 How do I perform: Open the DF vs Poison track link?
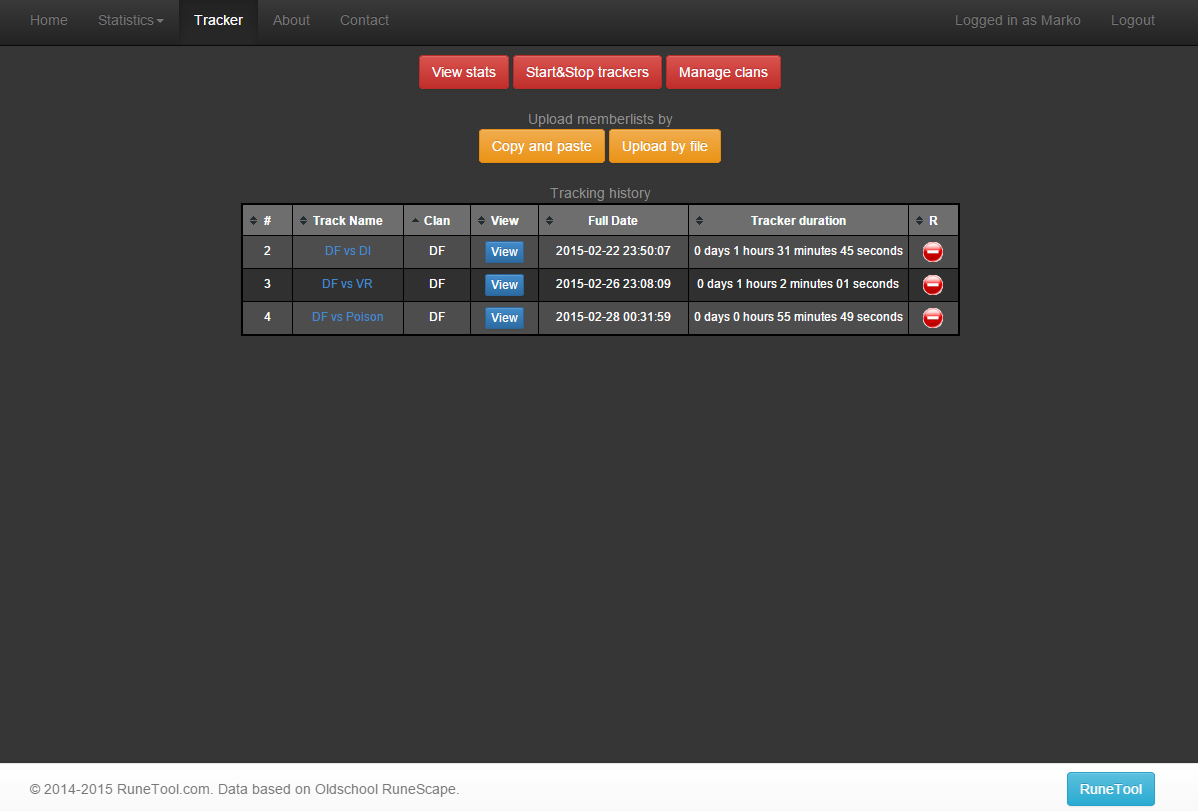pos(348,316)
